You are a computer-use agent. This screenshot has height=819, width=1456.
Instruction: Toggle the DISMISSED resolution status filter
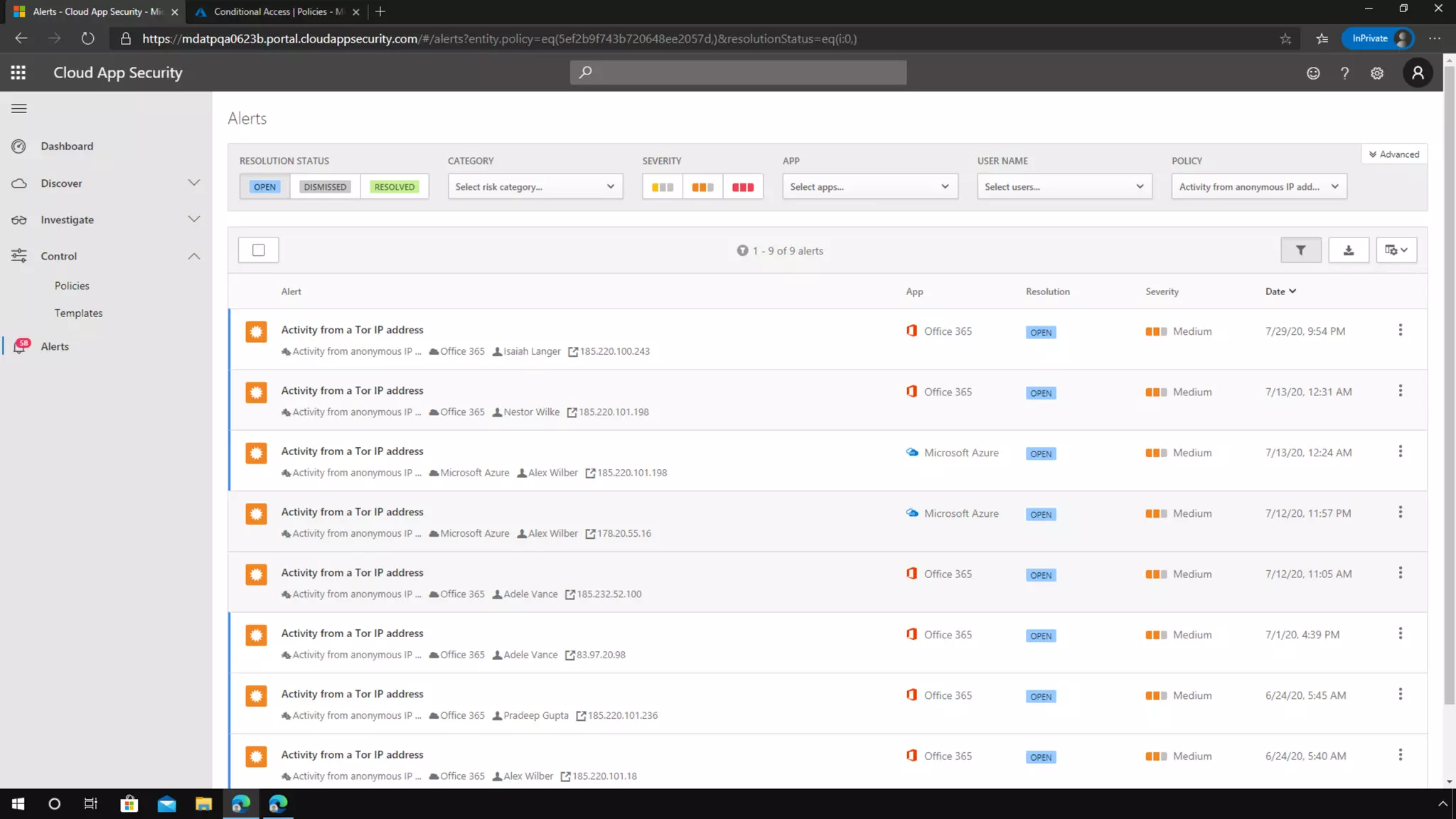[325, 187]
